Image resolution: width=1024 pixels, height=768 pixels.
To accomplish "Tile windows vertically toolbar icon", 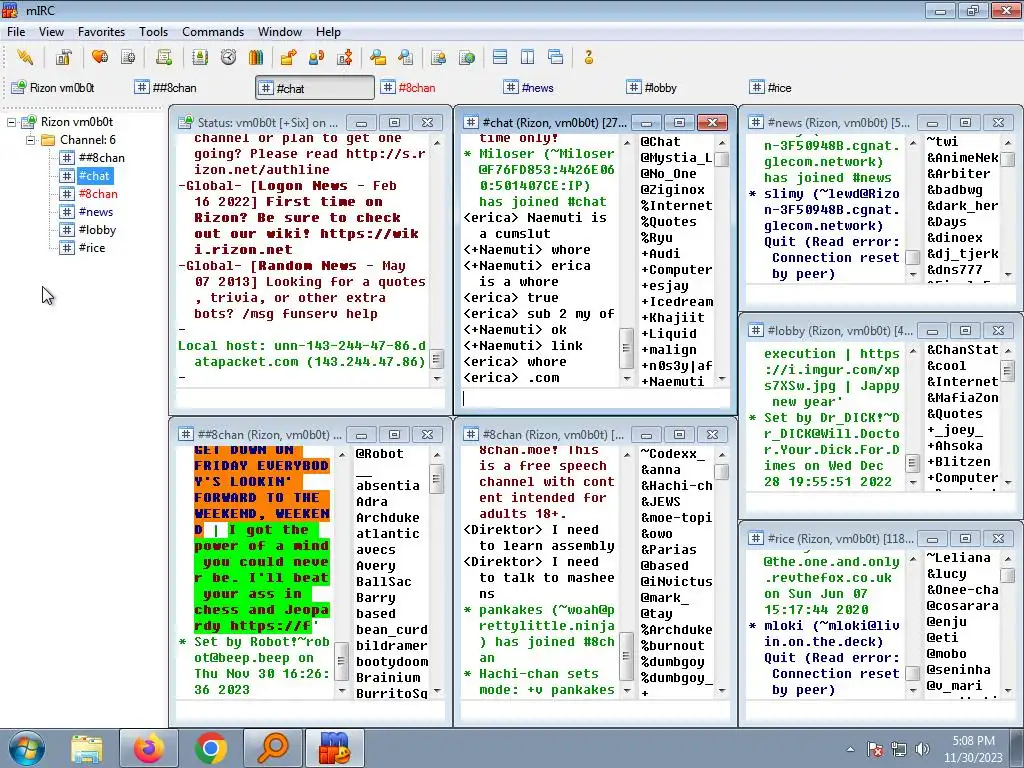I will tap(528, 57).
